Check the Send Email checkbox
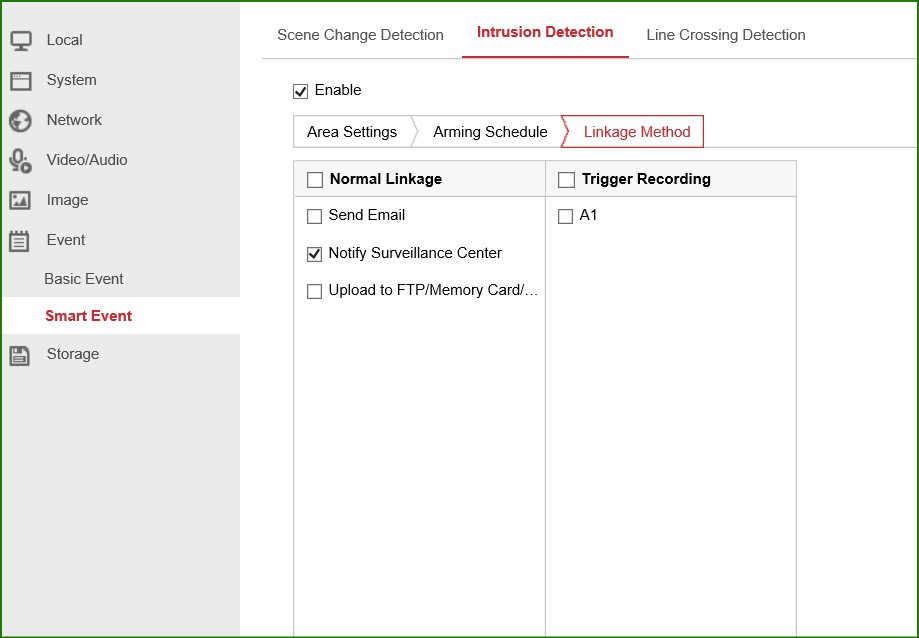Screen dimensions: 919x638 (315, 216)
